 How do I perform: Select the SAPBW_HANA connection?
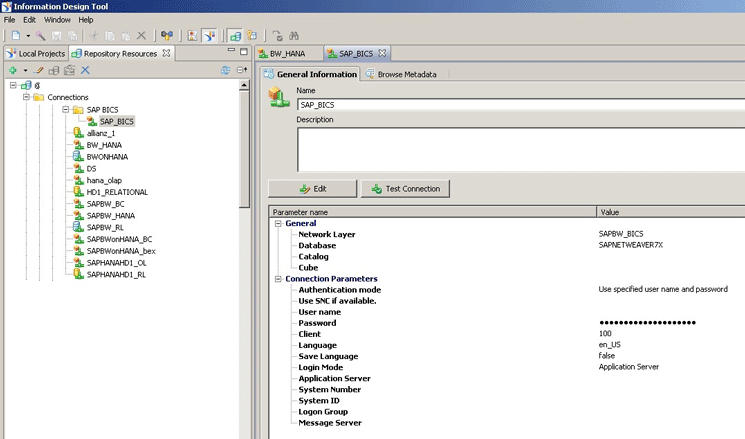tap(111, 216)
